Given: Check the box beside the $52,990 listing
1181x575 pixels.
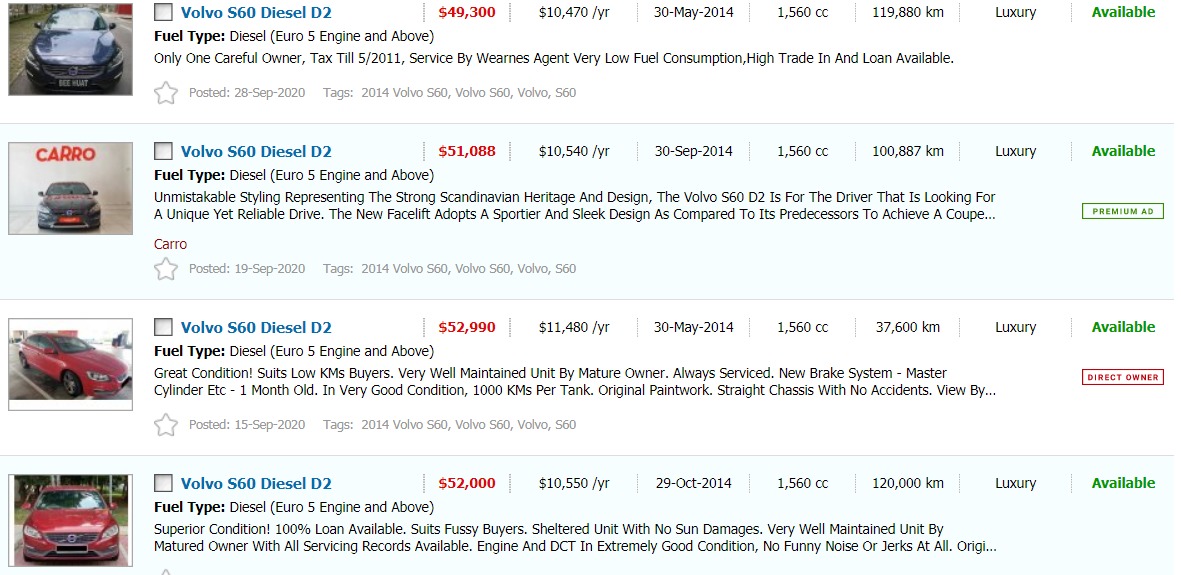Looking at the screenshot, I should point(163,327).
